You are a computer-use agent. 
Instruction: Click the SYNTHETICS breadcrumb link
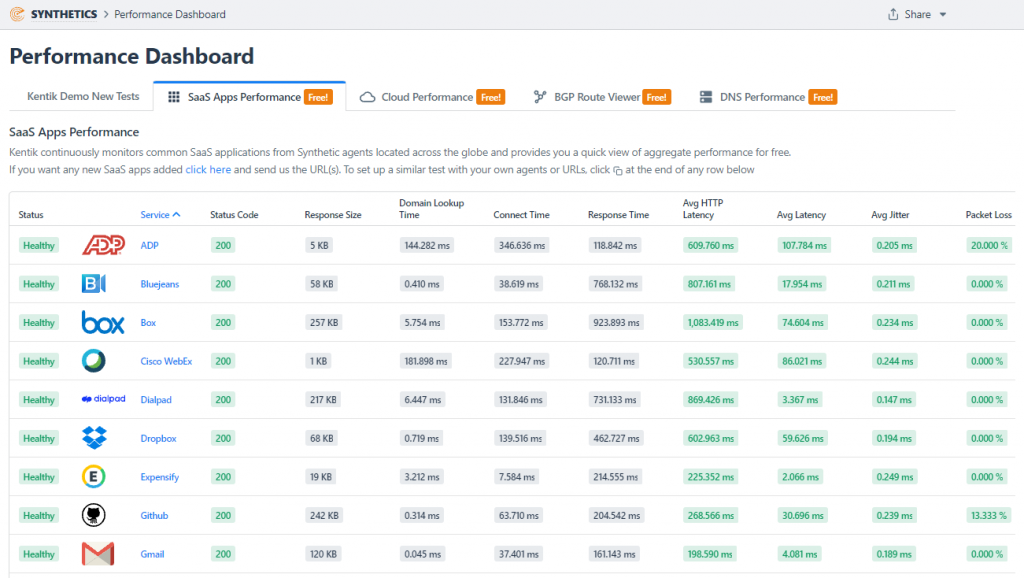64,14
